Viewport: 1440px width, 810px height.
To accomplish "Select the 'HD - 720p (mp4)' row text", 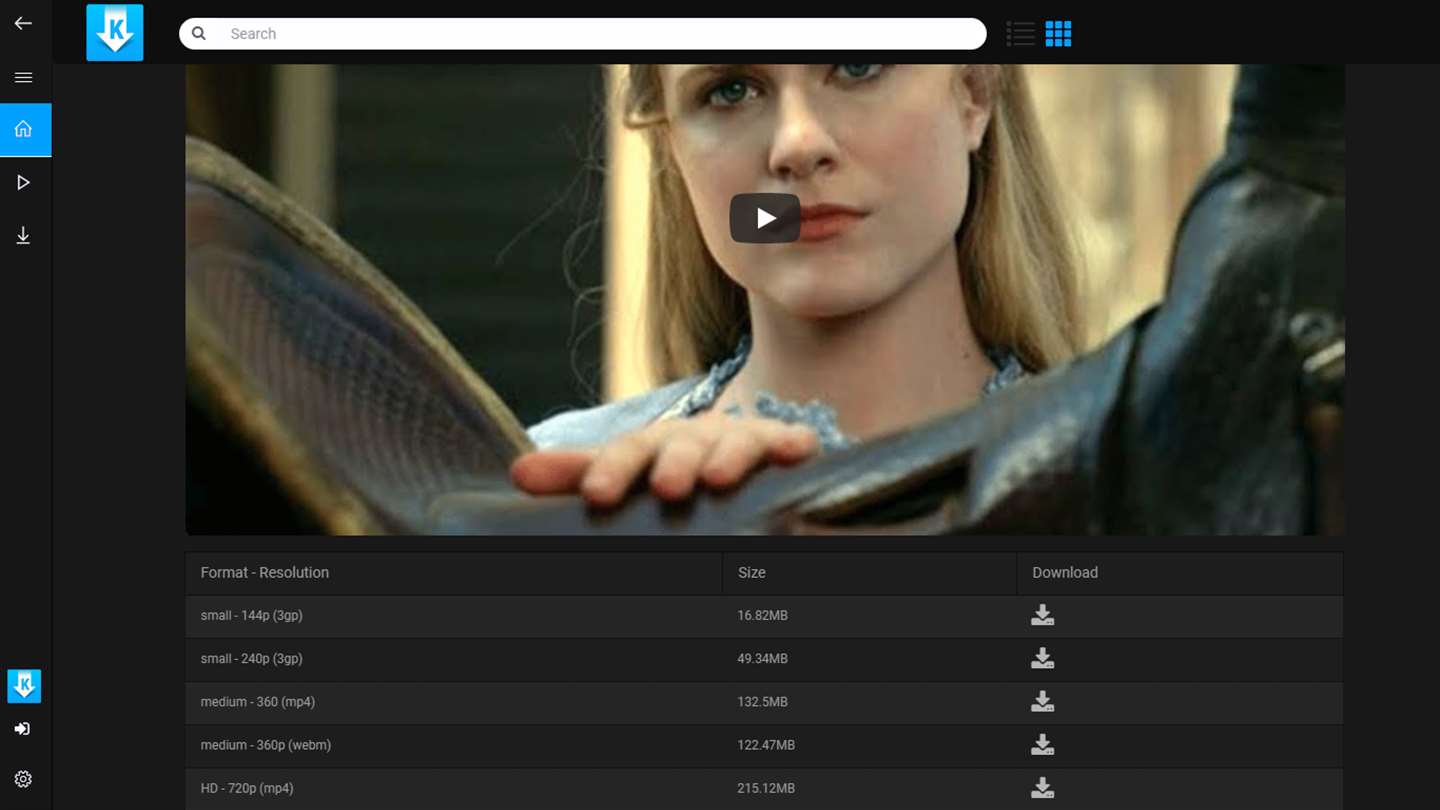I will (x=247, y=788).
